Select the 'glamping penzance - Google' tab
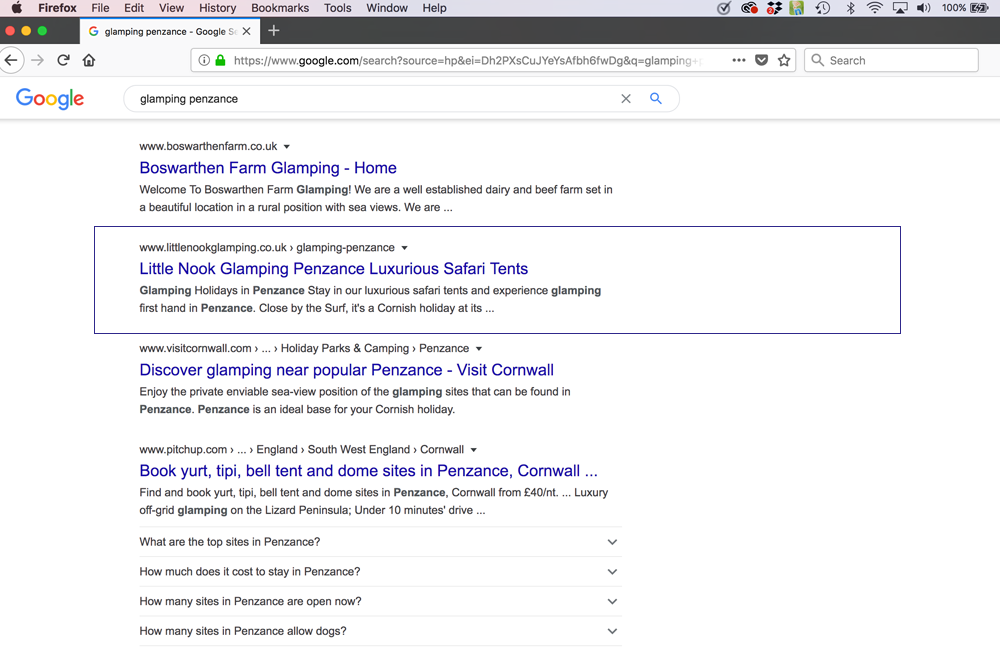Viewport: 1000px width, 647px height. (170, 31)
